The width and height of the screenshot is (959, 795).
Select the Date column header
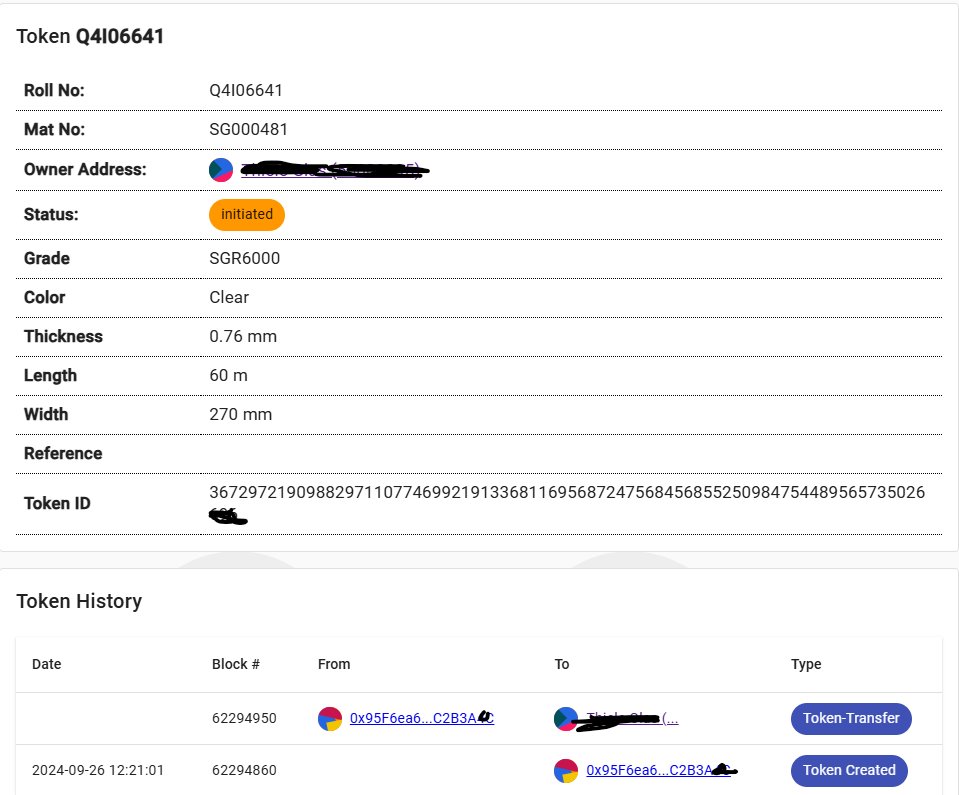46,664
